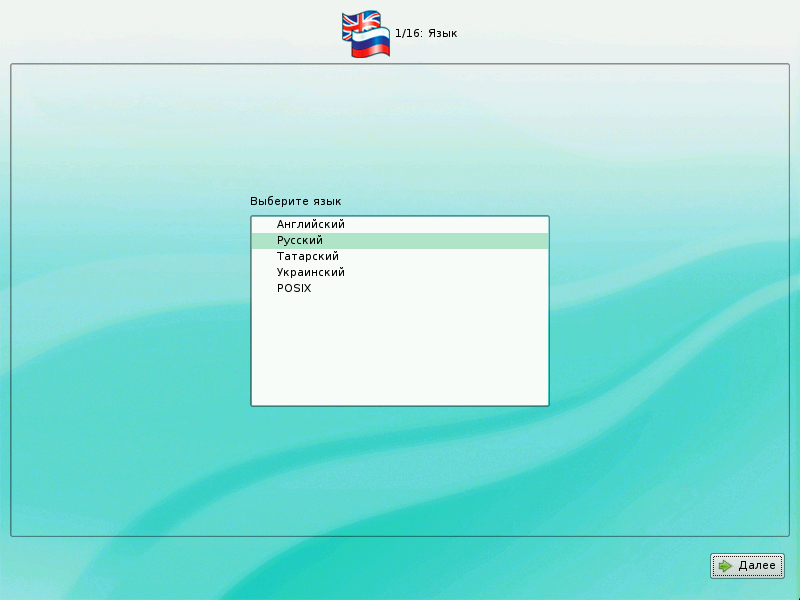Click the empty header area left of the flags

click(170, 33)
